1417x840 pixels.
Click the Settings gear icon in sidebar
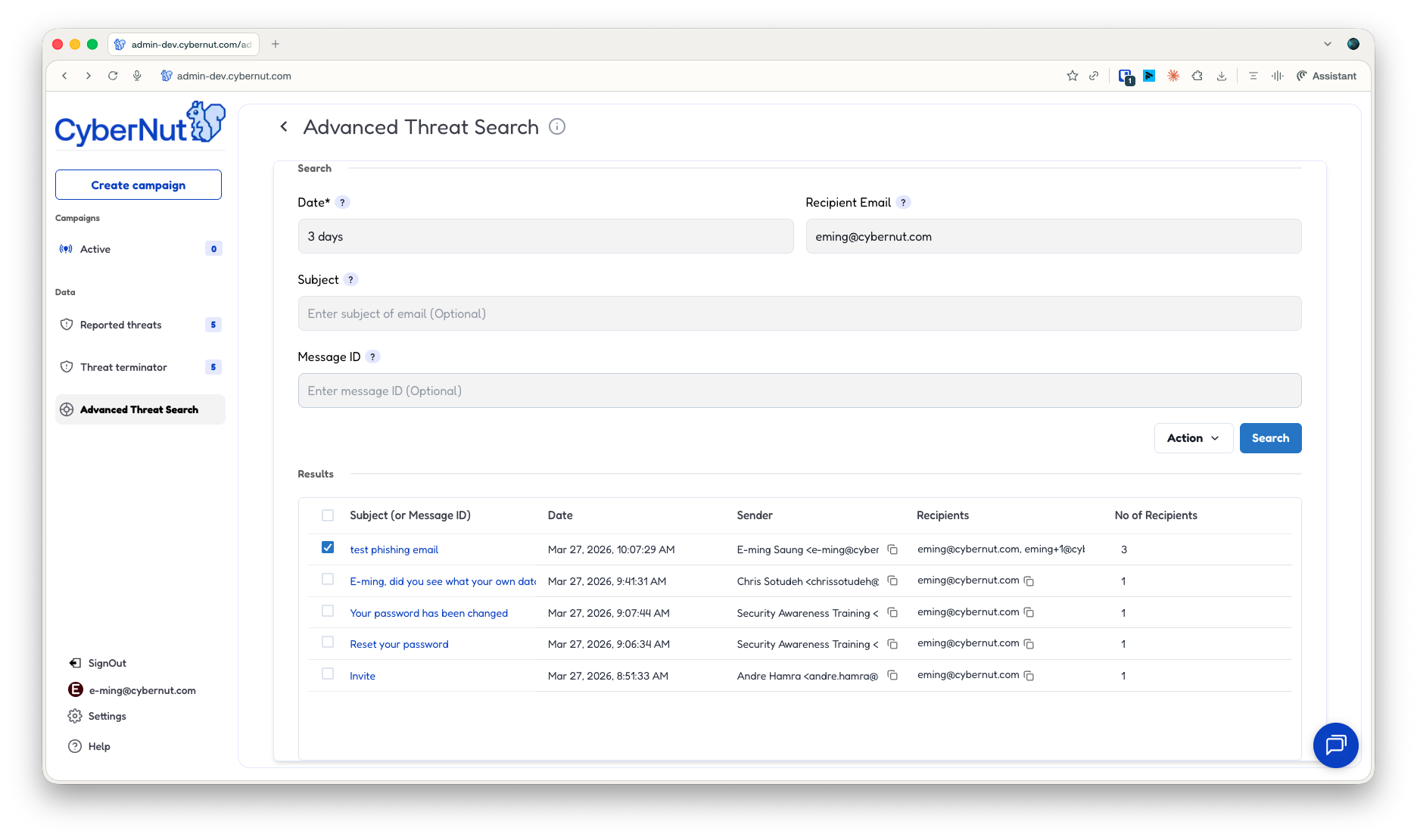(x=74, y=716)
